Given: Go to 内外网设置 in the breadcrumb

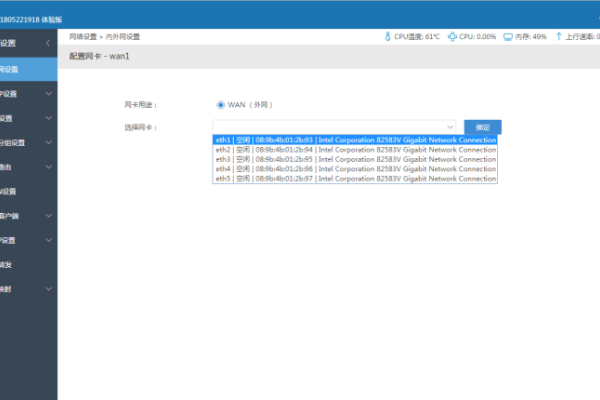Looking at the screenshot, I should click(123, 37).
